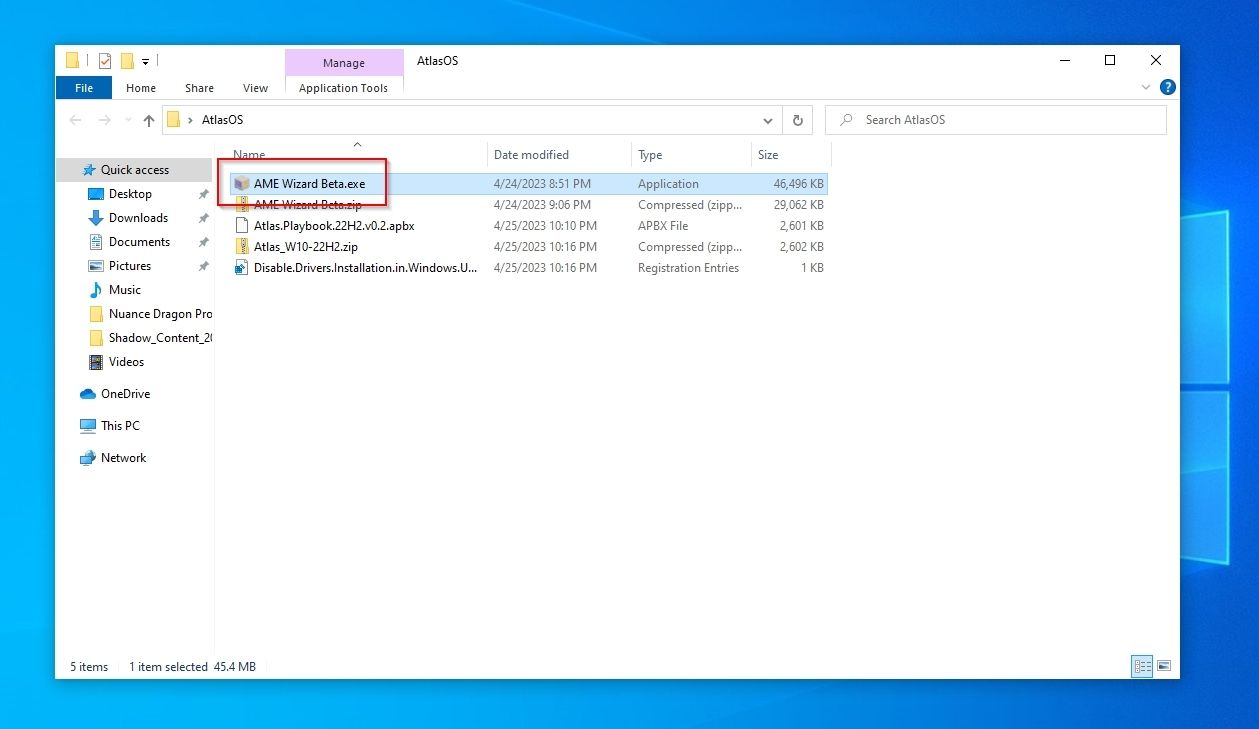Sort files by Date modified column
The image size is (1259, 729).
[x=531, y=155]
